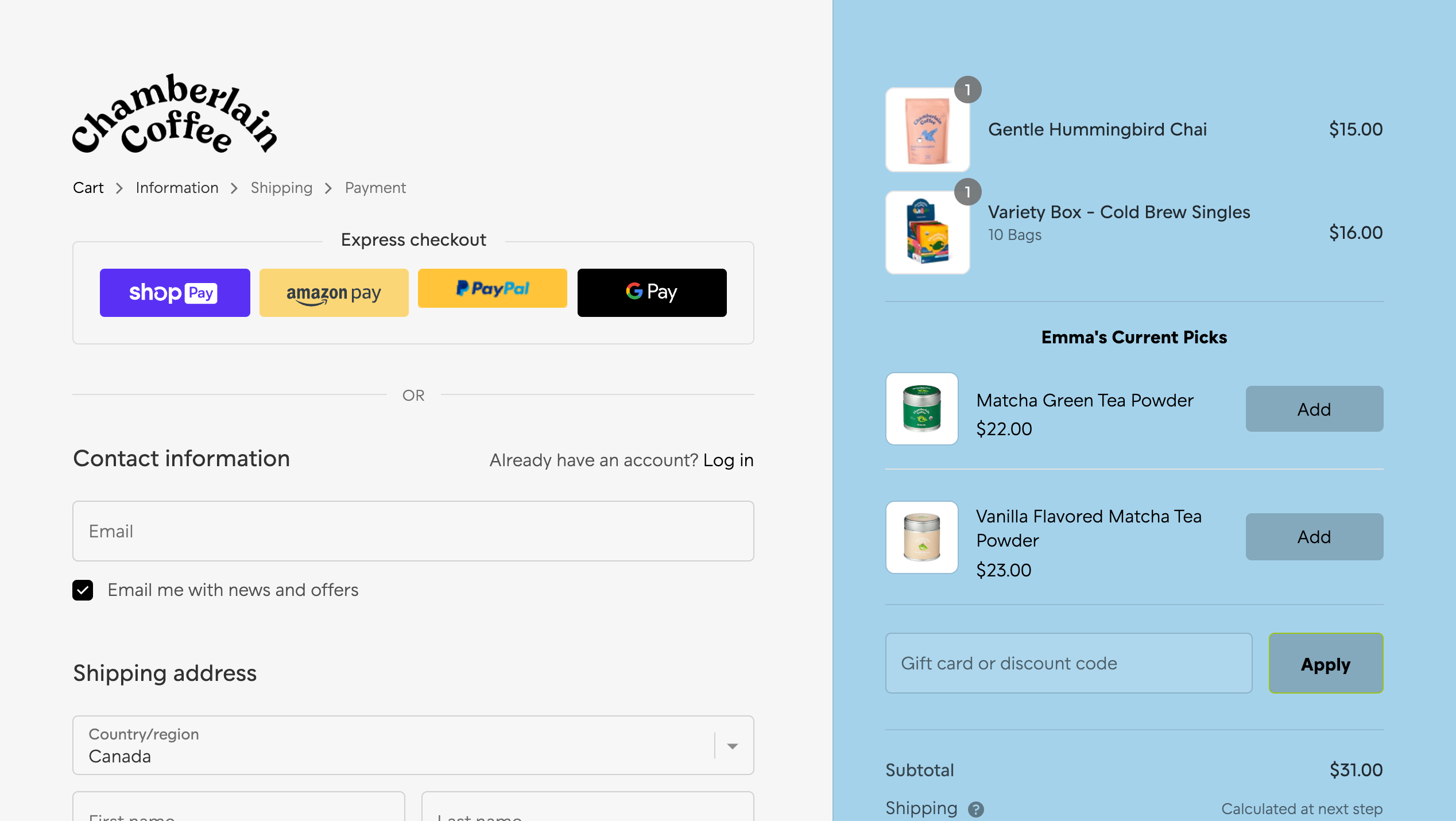This screenshot has width=1456, height=821.
Task: Click 'Variety Box - Cold Brew Singles' text
Action: (x=1119, y=212)
